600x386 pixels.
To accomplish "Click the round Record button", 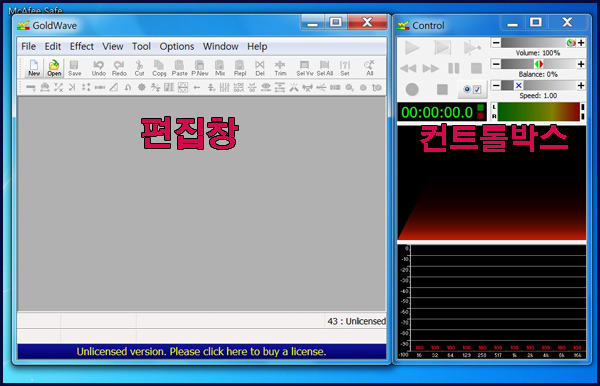I will 412,90.
